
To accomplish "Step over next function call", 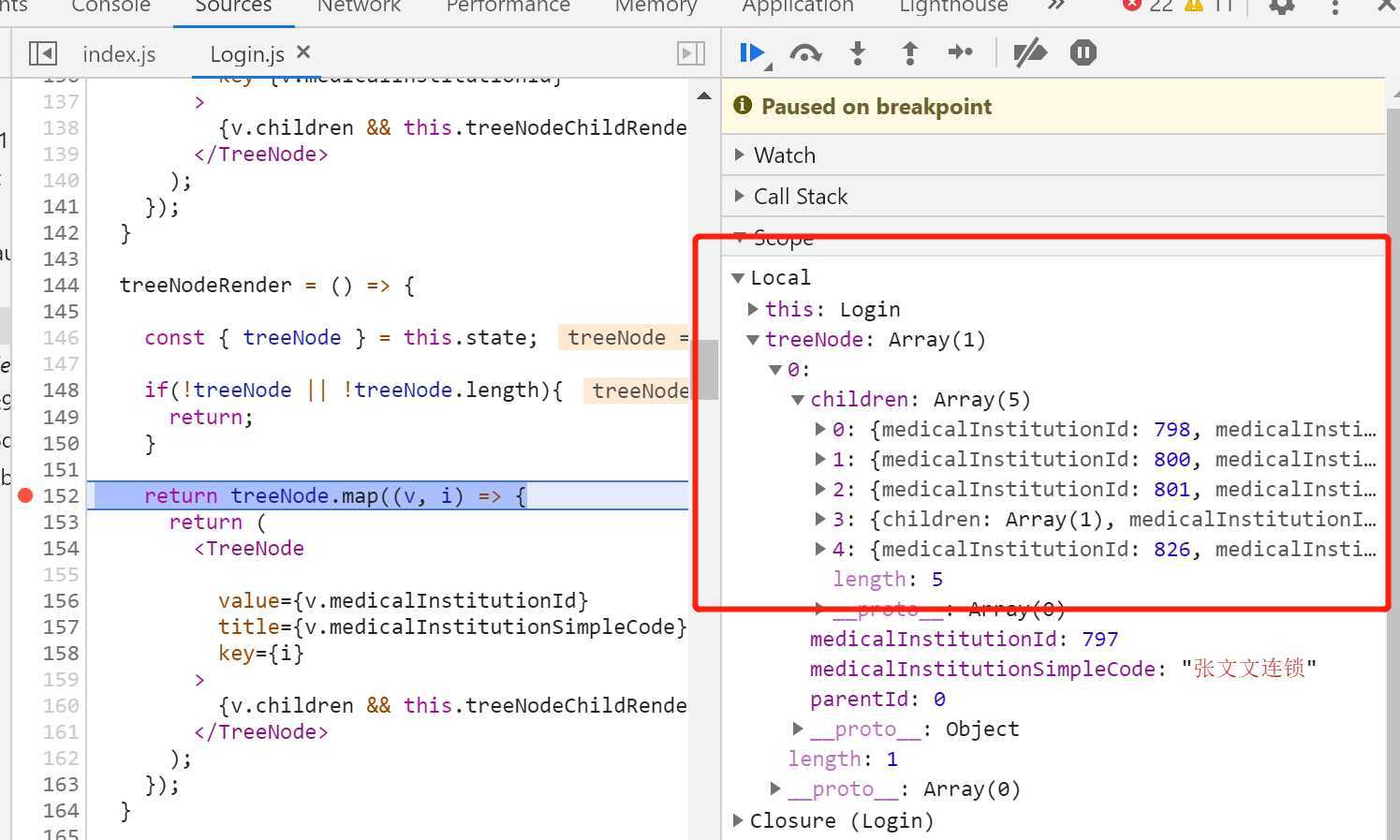I will point(805,53).
